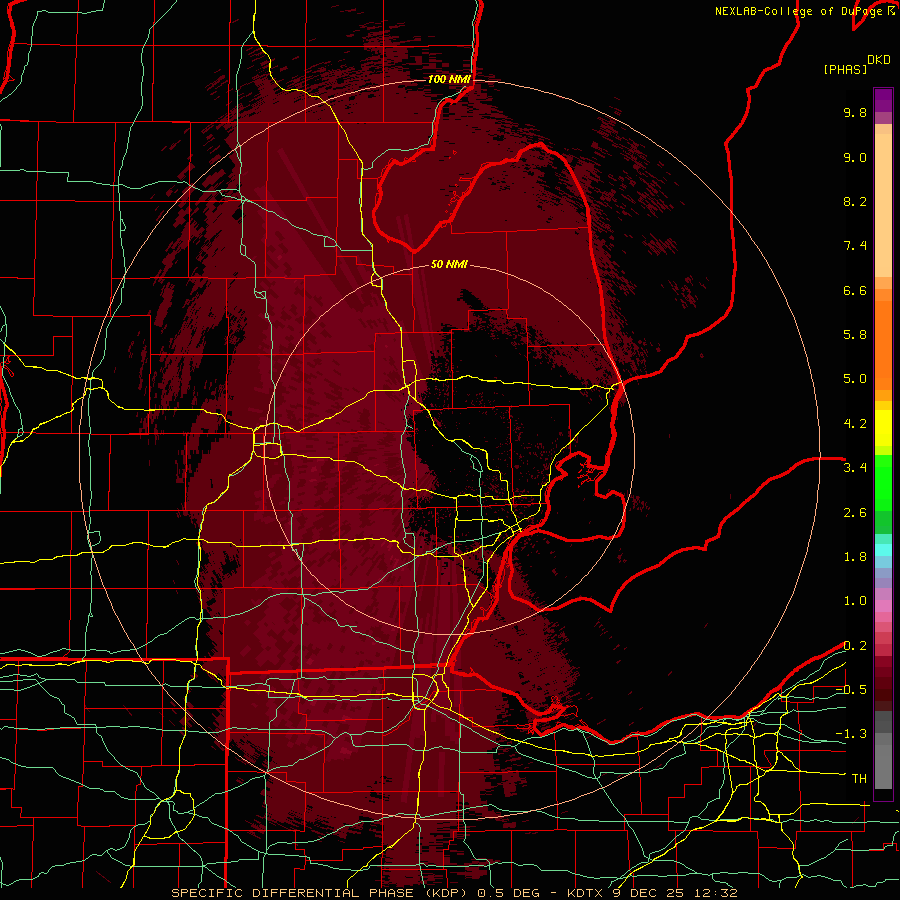Viewport: 900px width, 900px height.
Task: Click the 4.2 value on color scale
Action: [x=855, y=424]
